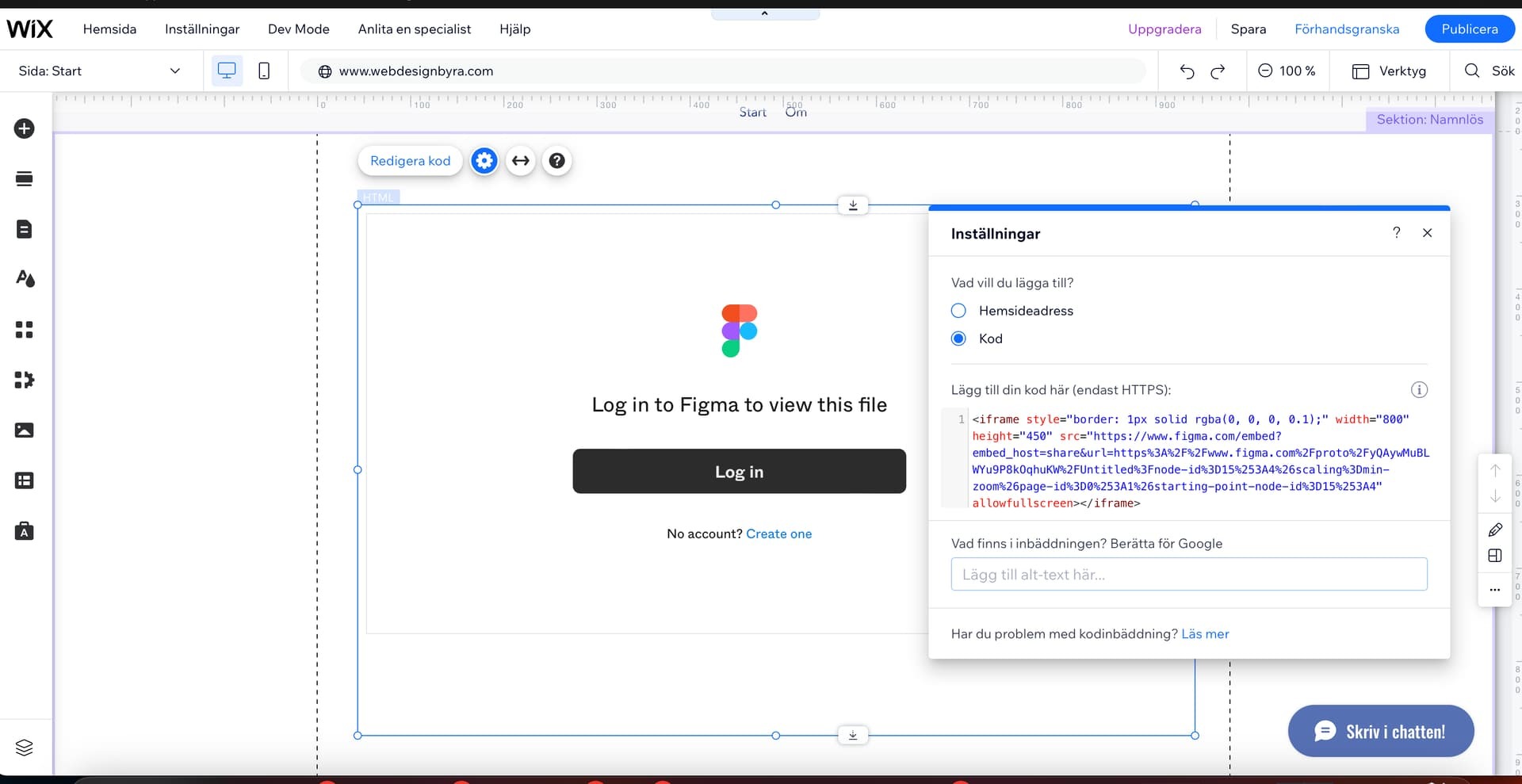Click the Uppgradera link

point(1164,29)
